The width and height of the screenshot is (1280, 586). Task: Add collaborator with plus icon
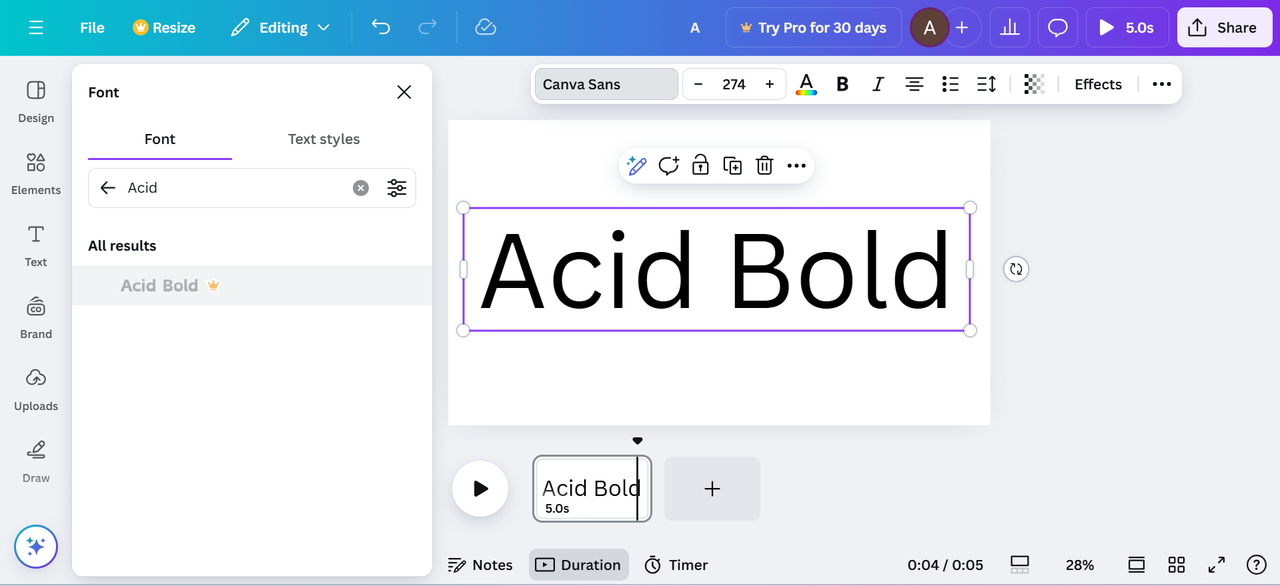tap(962, 28)
